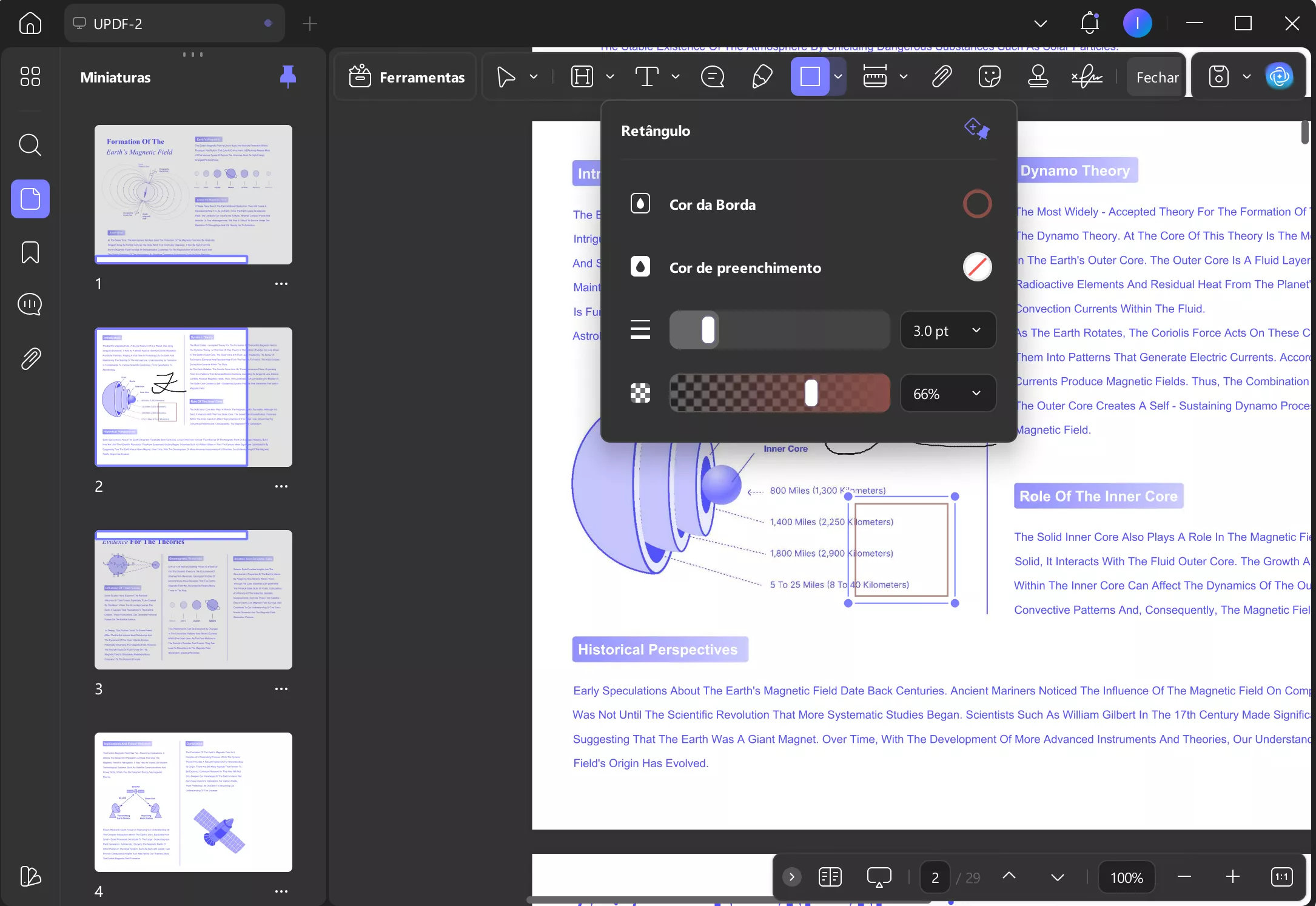Pick the Cor da Borda color swatch

point(977,204)
